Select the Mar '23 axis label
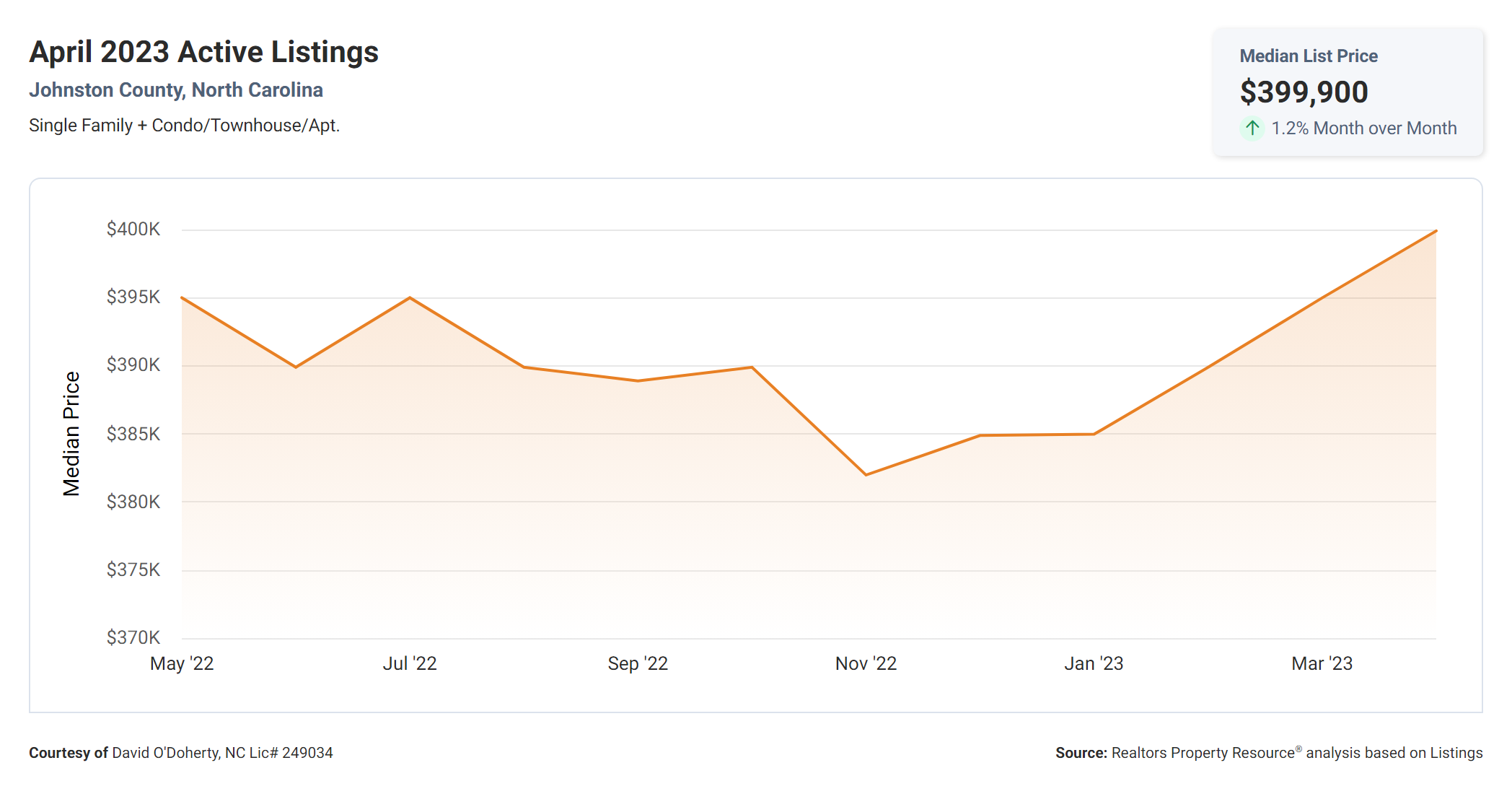This screenshot has height=794, width=1512. 1322,663
